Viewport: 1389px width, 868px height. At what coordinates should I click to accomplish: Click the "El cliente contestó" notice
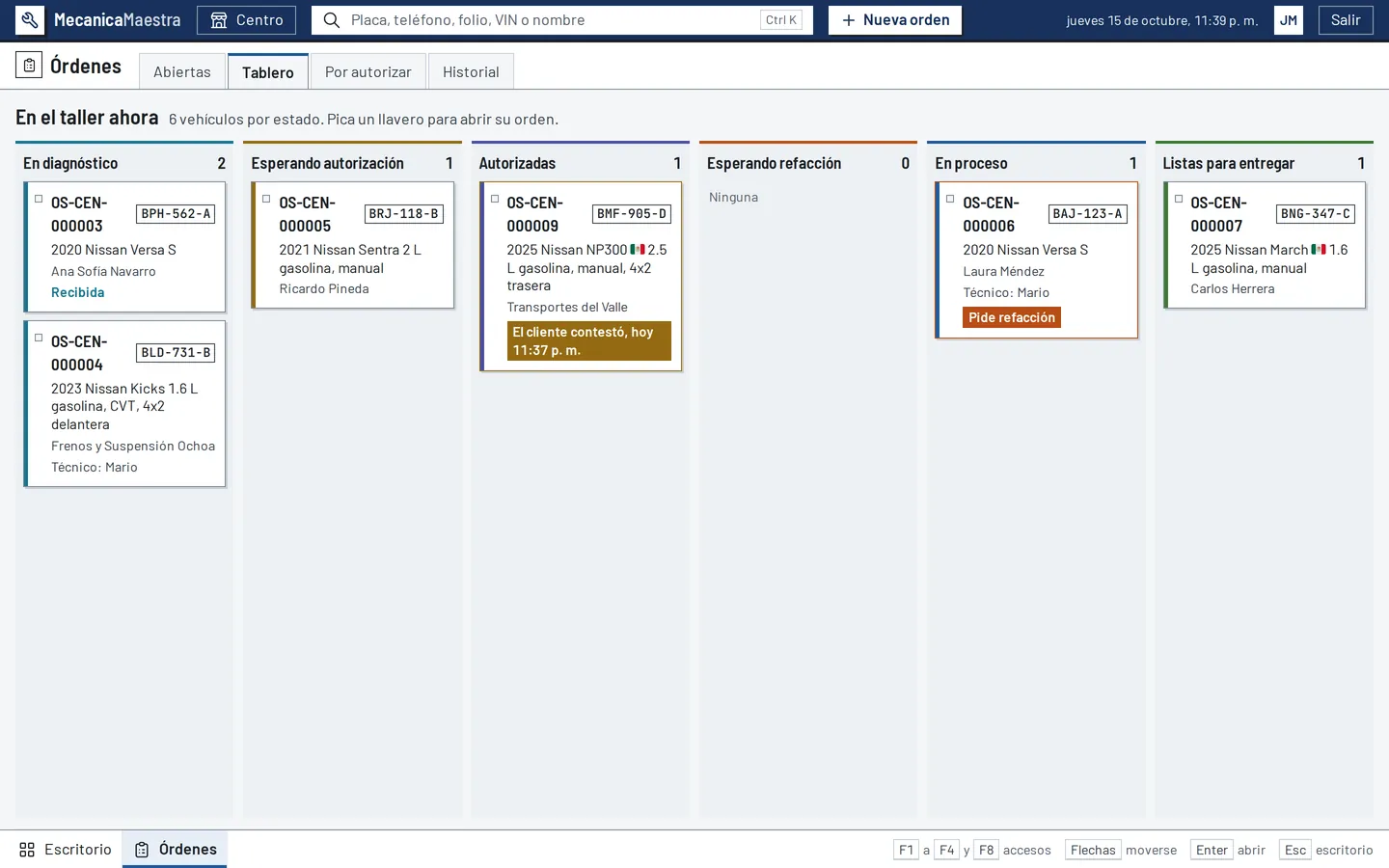[x=589, y=340]
